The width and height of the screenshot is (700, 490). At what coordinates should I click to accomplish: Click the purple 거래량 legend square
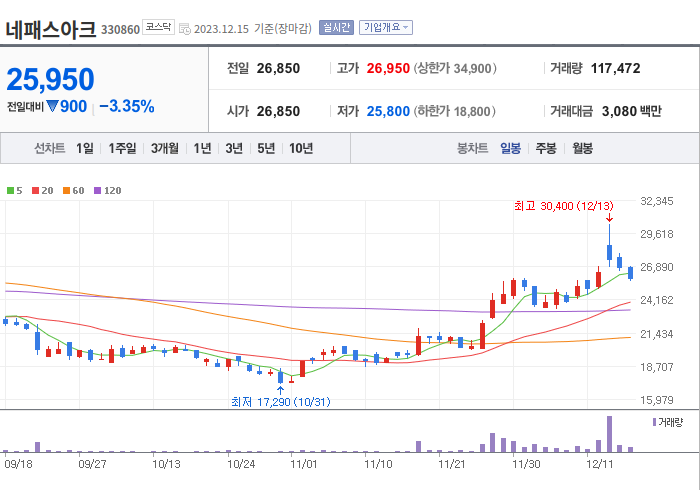click(654, 422)
